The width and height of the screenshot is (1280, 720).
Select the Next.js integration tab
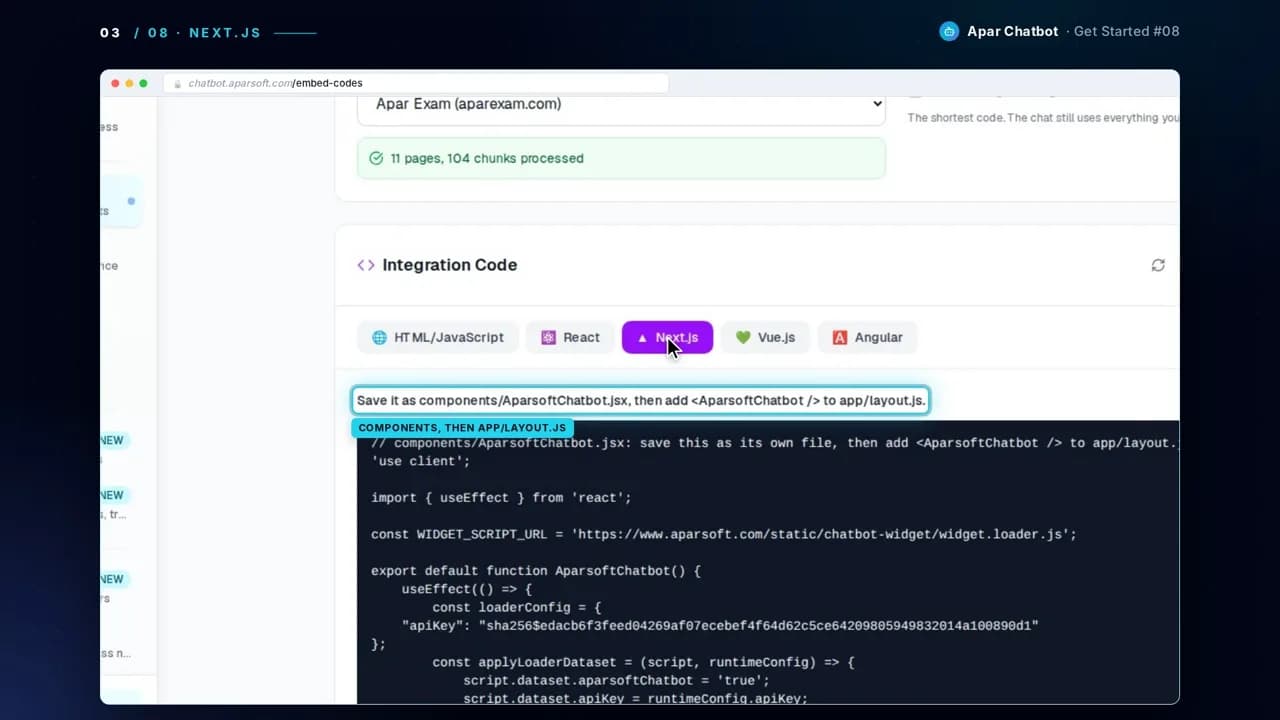pyautogui.click(x=667, y=337)
